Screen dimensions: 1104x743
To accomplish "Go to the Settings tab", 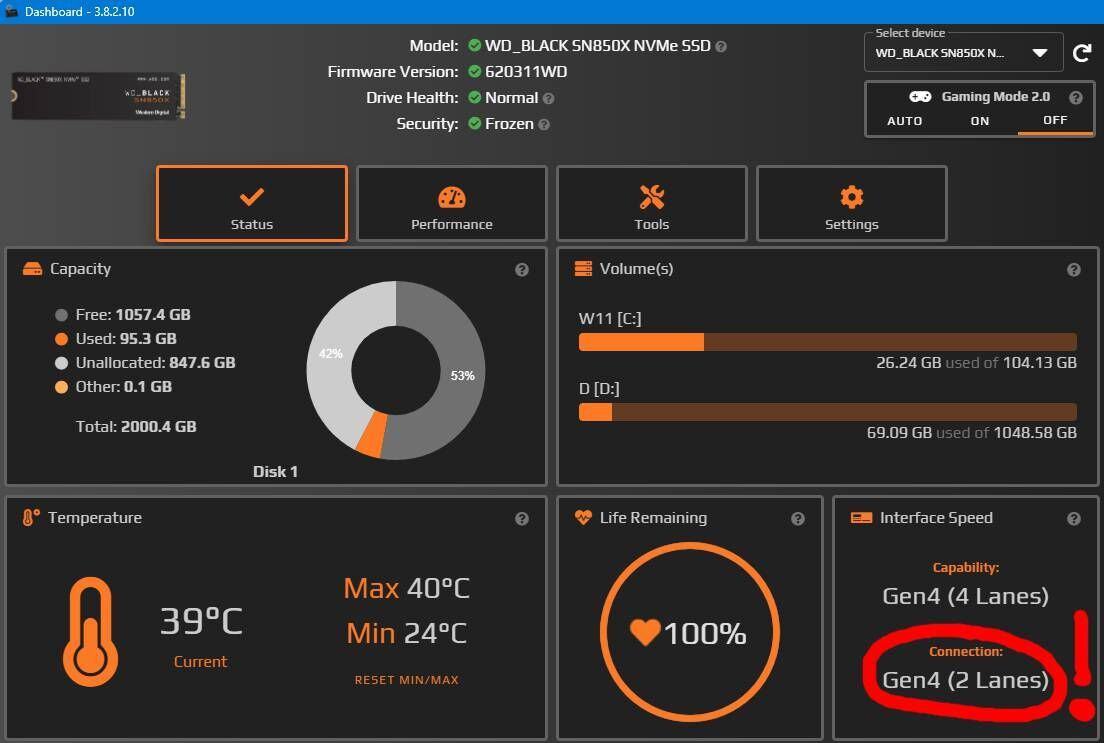I will [x=852, y=204].
